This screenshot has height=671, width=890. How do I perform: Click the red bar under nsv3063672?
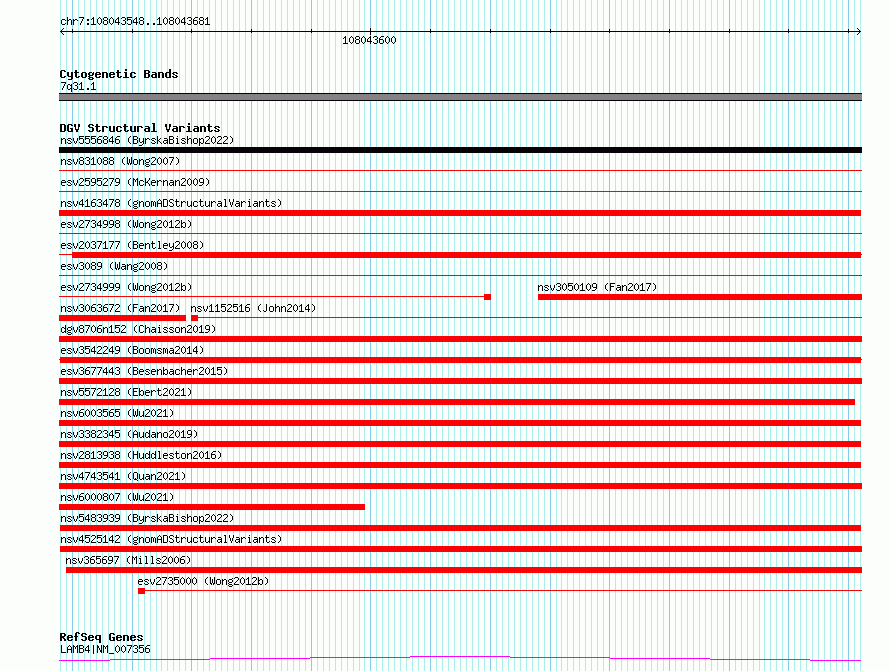pos(123,318)
